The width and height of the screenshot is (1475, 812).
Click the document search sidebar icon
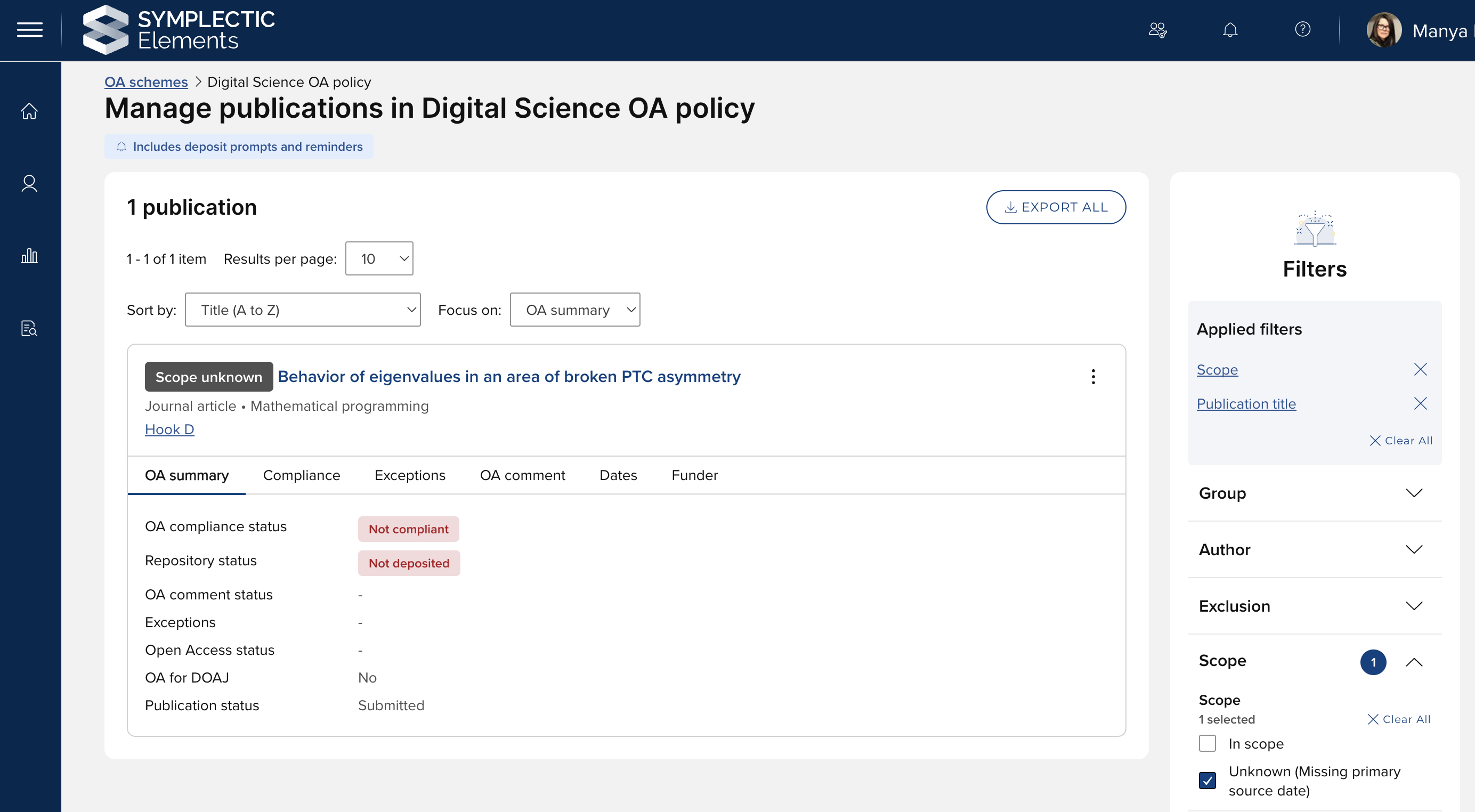coord(29,328)
